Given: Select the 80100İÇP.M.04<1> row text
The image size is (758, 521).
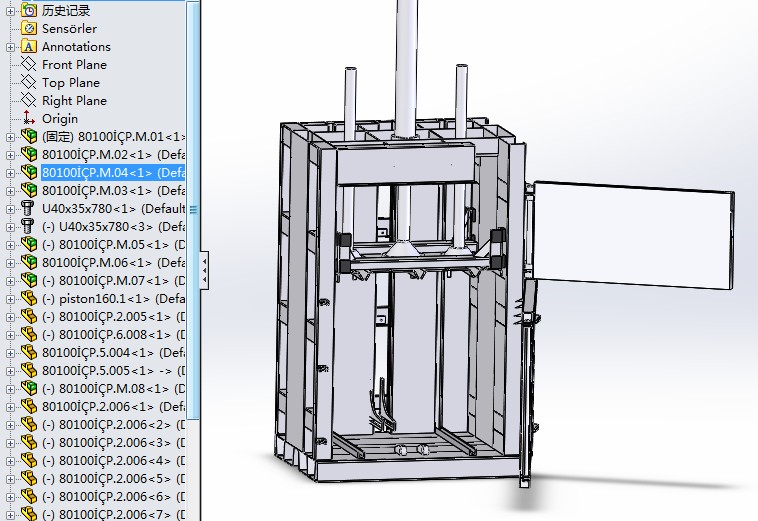Looking at the screenshot, I should (113, 173).
